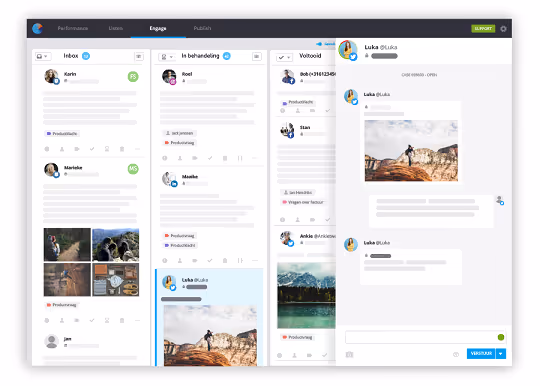
Task: Open more options on Karin's card
Action: 137,149
